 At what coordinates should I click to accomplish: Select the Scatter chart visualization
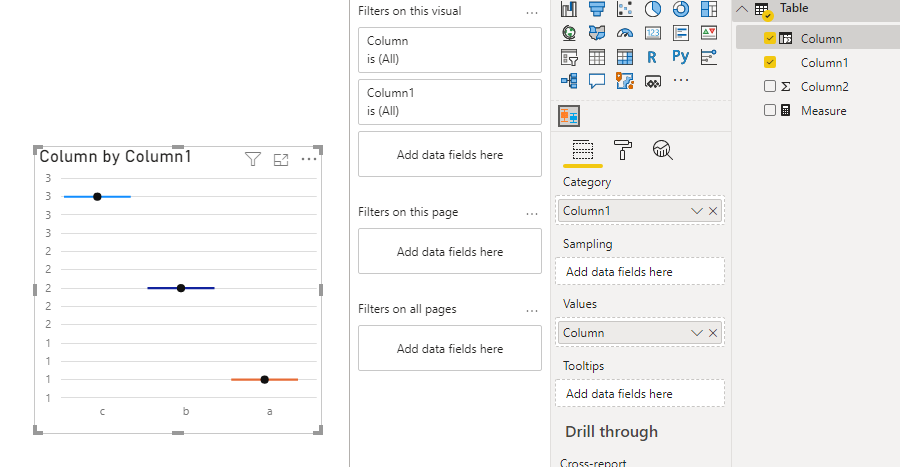click(x=624, y=9)
